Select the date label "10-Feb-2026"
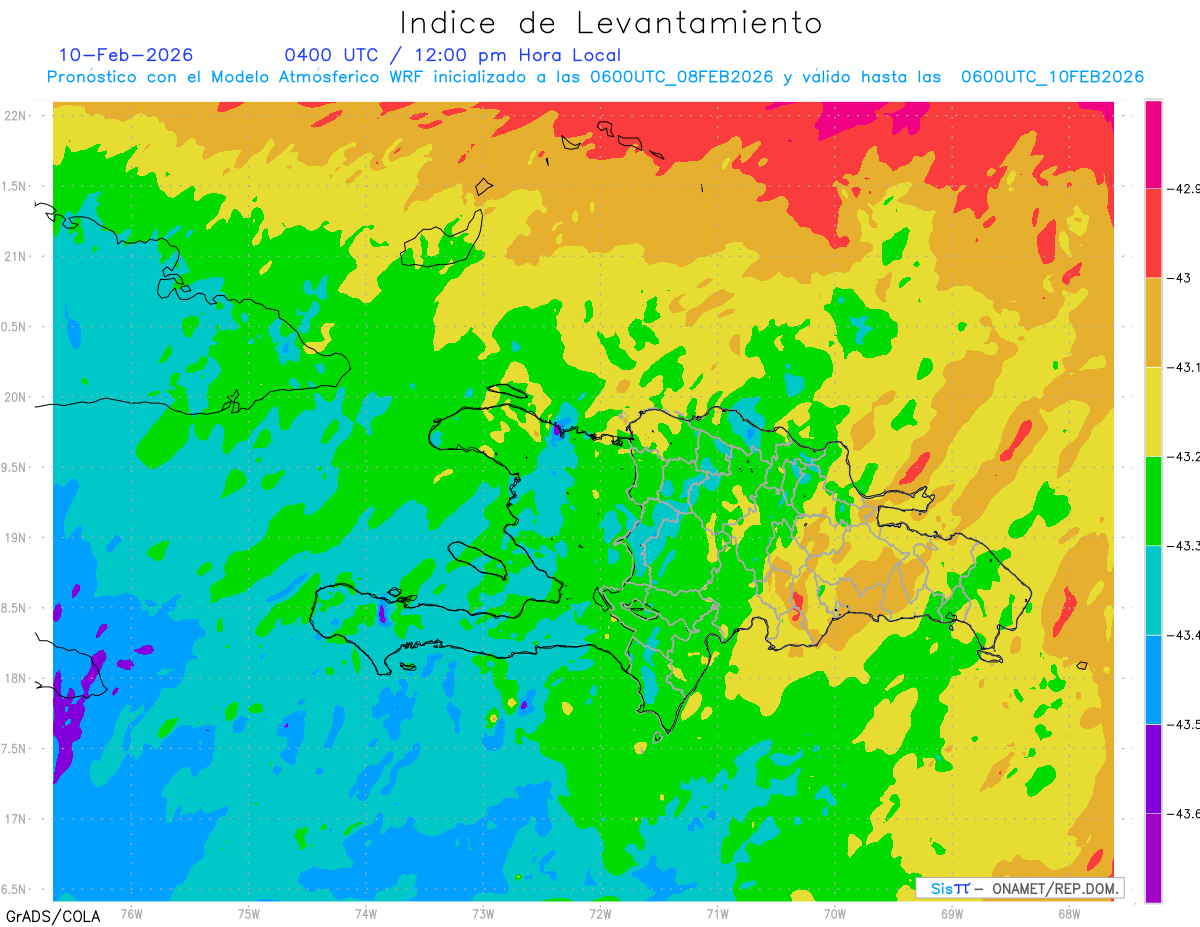Viewport: 1200px width, 927px height. coord(126,55)
